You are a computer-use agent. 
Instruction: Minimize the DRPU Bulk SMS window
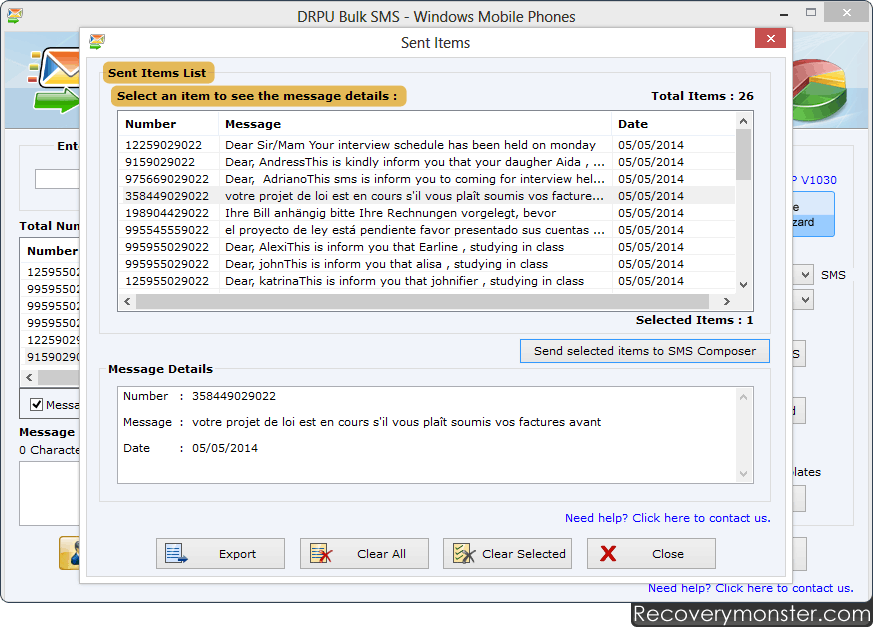click(784, 14)
